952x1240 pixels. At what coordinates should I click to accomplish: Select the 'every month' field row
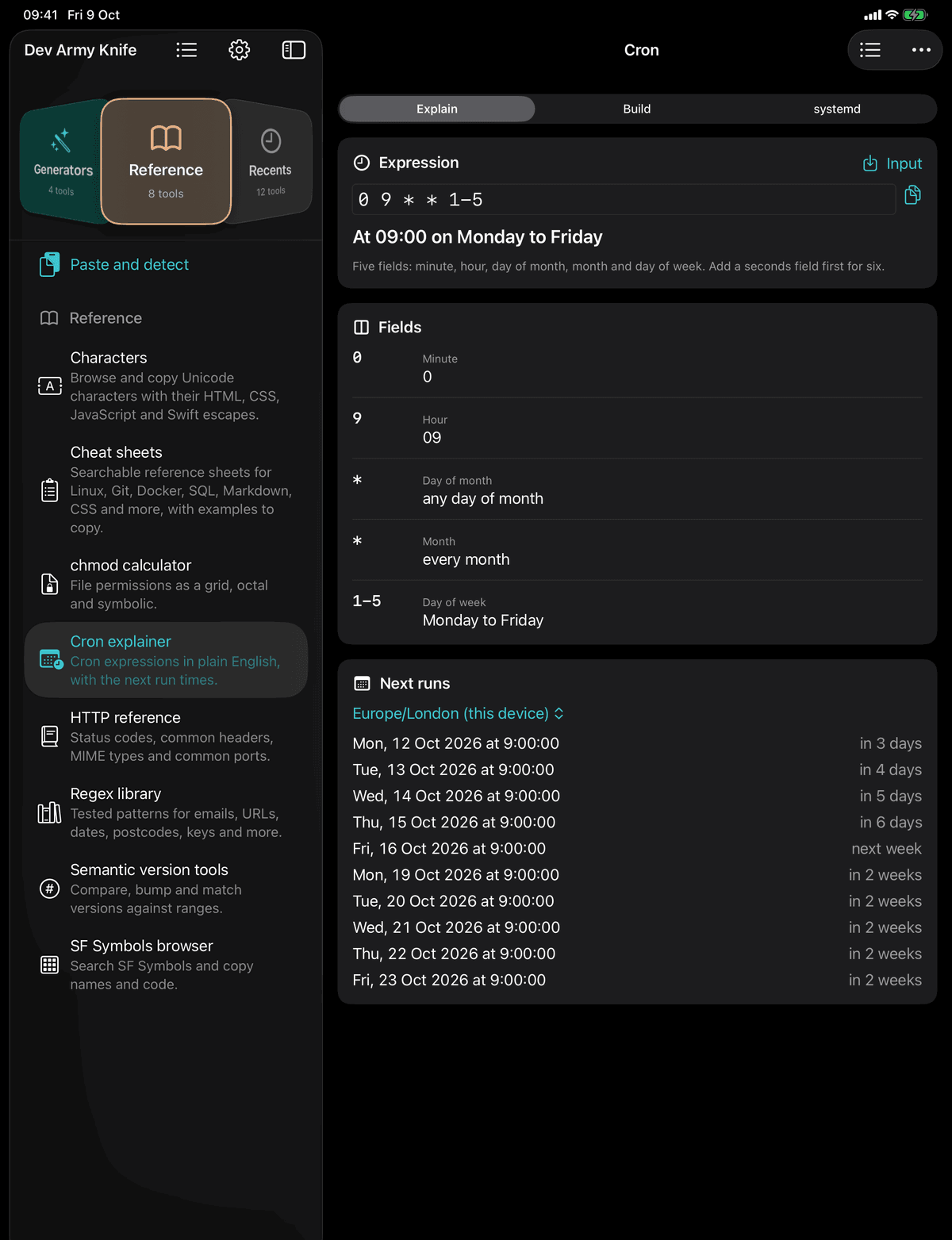[x=637, y=551]
